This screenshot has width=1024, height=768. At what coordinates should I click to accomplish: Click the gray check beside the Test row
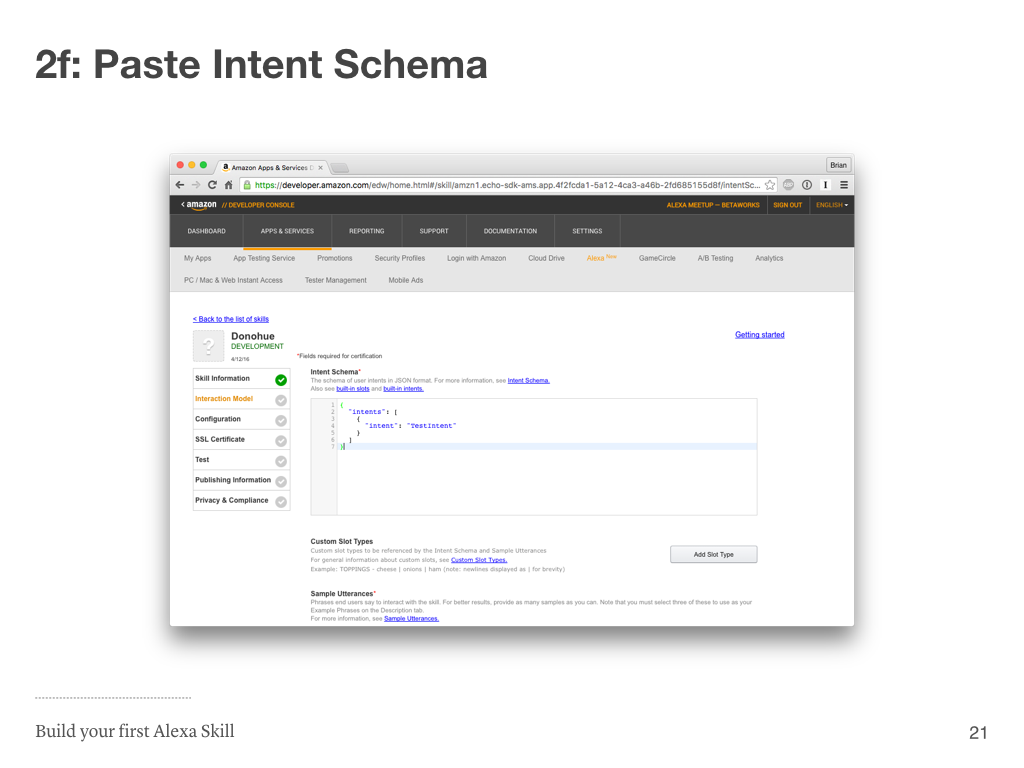click(281, 461)
